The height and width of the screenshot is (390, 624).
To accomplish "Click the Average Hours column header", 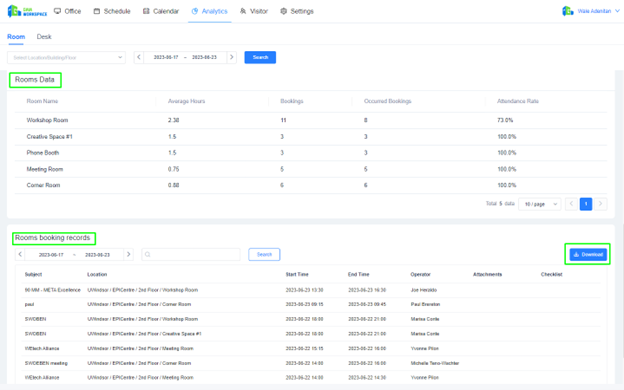I will pyautogui.click(x=186, y=101).
